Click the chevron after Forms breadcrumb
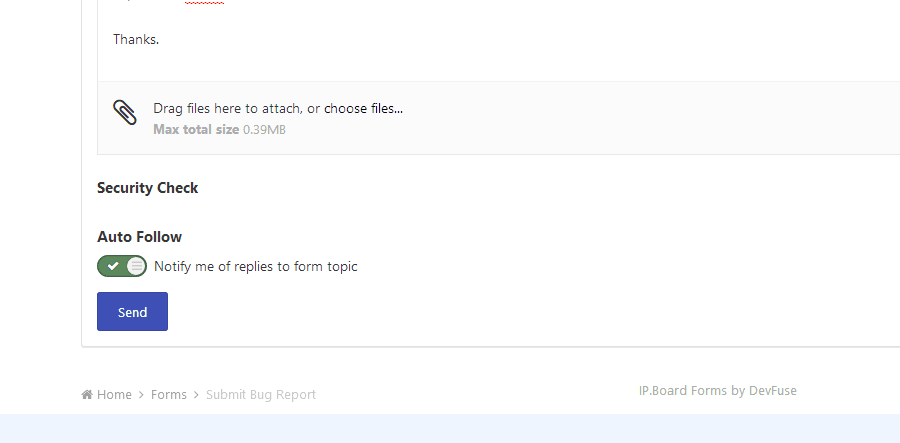900x443 pixels. (197, 395)
